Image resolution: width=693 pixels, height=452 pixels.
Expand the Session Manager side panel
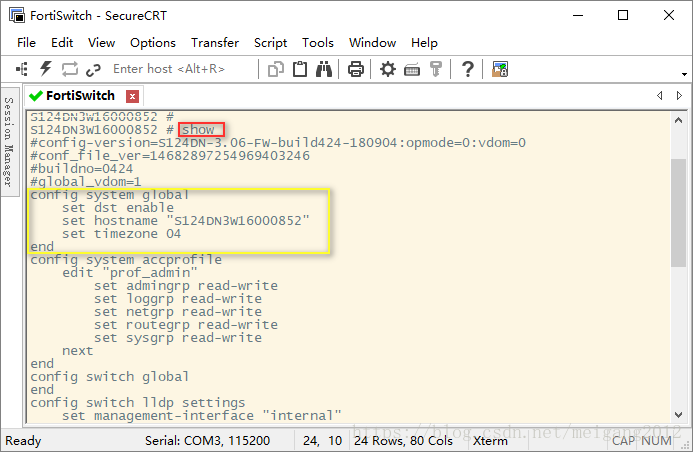pos(9,141)
